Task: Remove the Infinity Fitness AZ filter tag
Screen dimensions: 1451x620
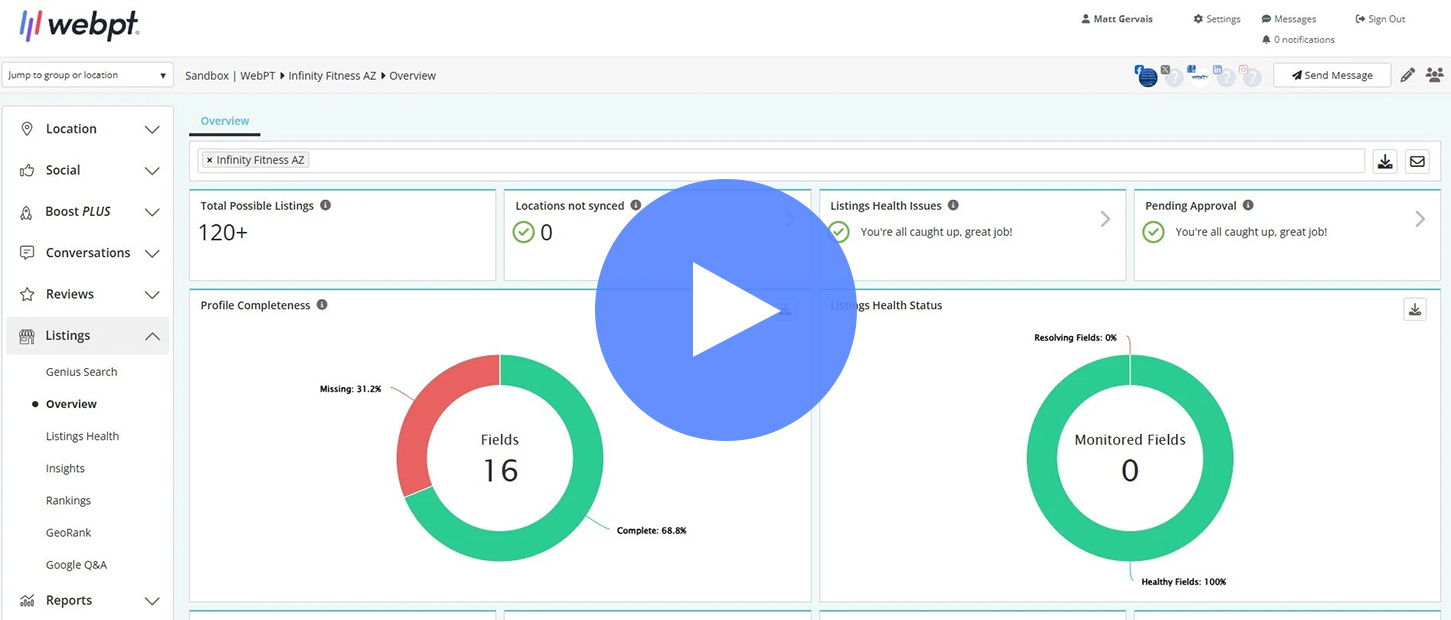Action: tap(209, 160)
